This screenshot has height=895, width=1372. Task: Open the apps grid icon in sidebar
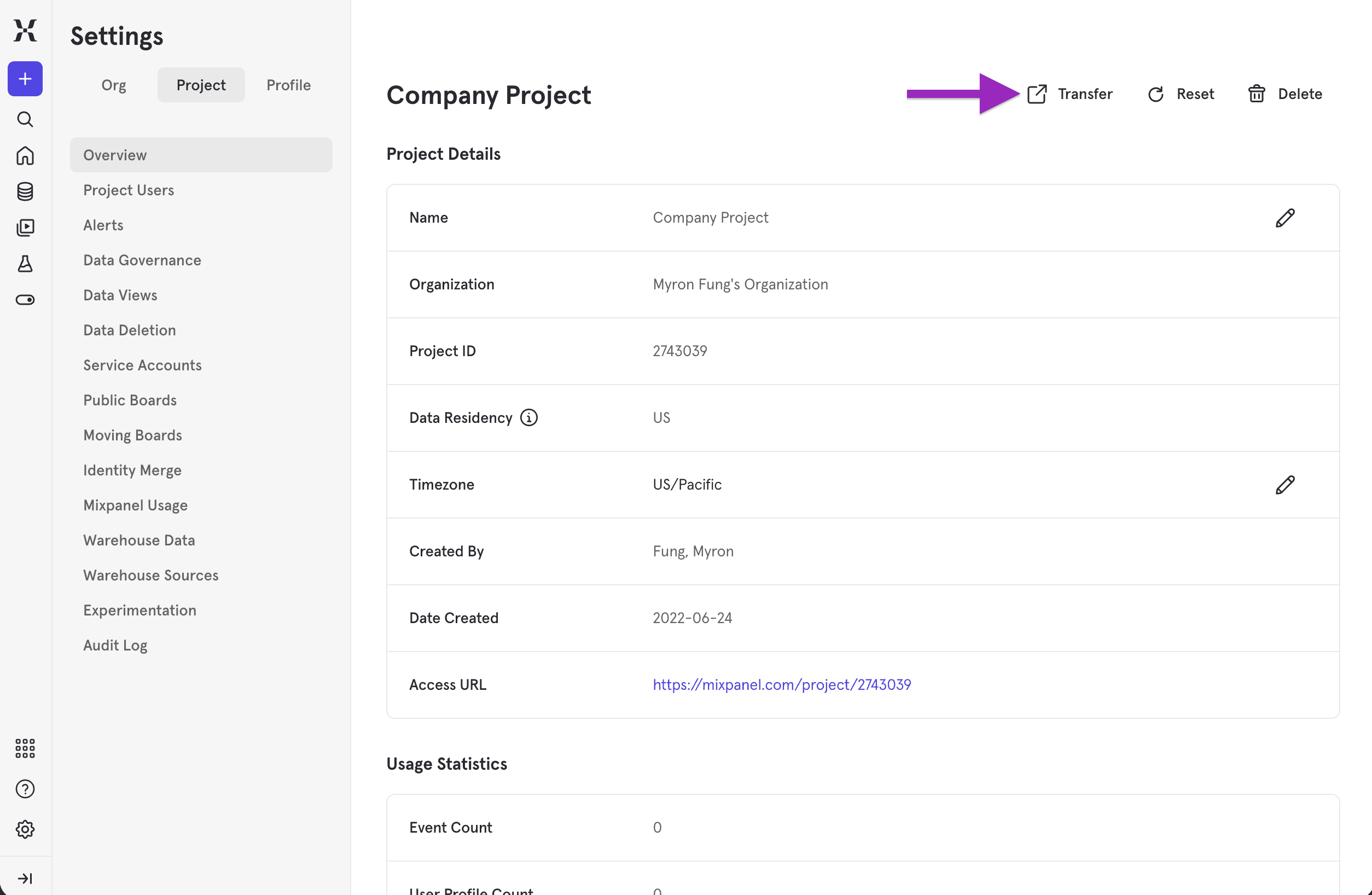(25, 748)
